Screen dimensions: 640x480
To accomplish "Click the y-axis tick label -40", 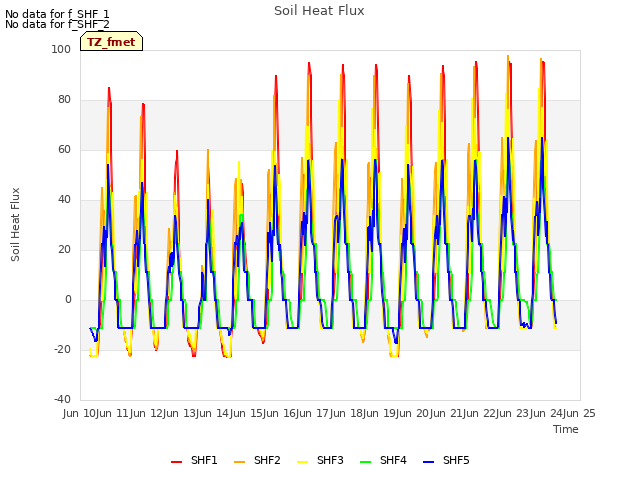I will tap(62, 399).
